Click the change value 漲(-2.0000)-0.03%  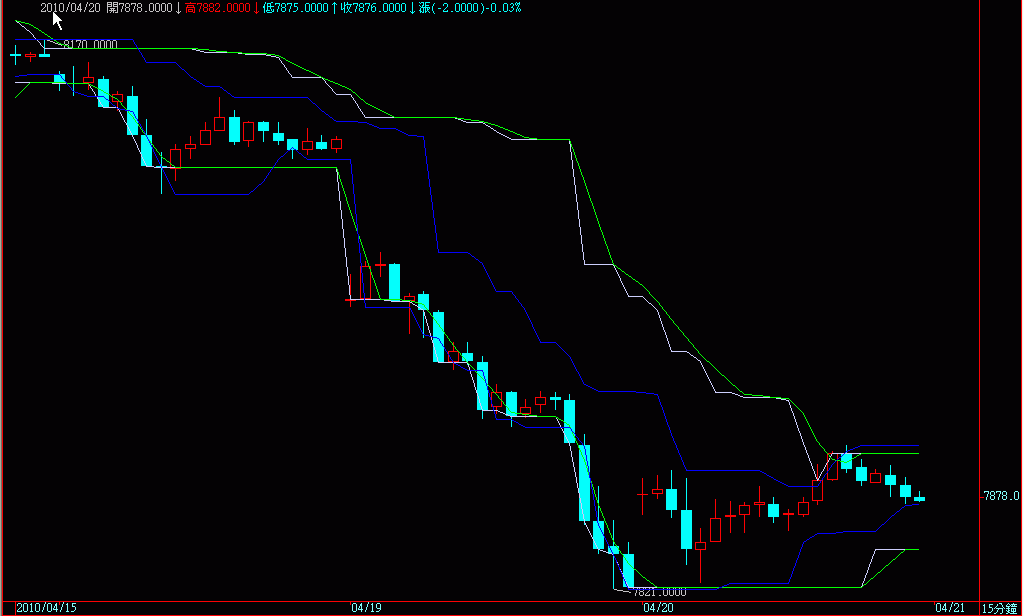point(470,8)
